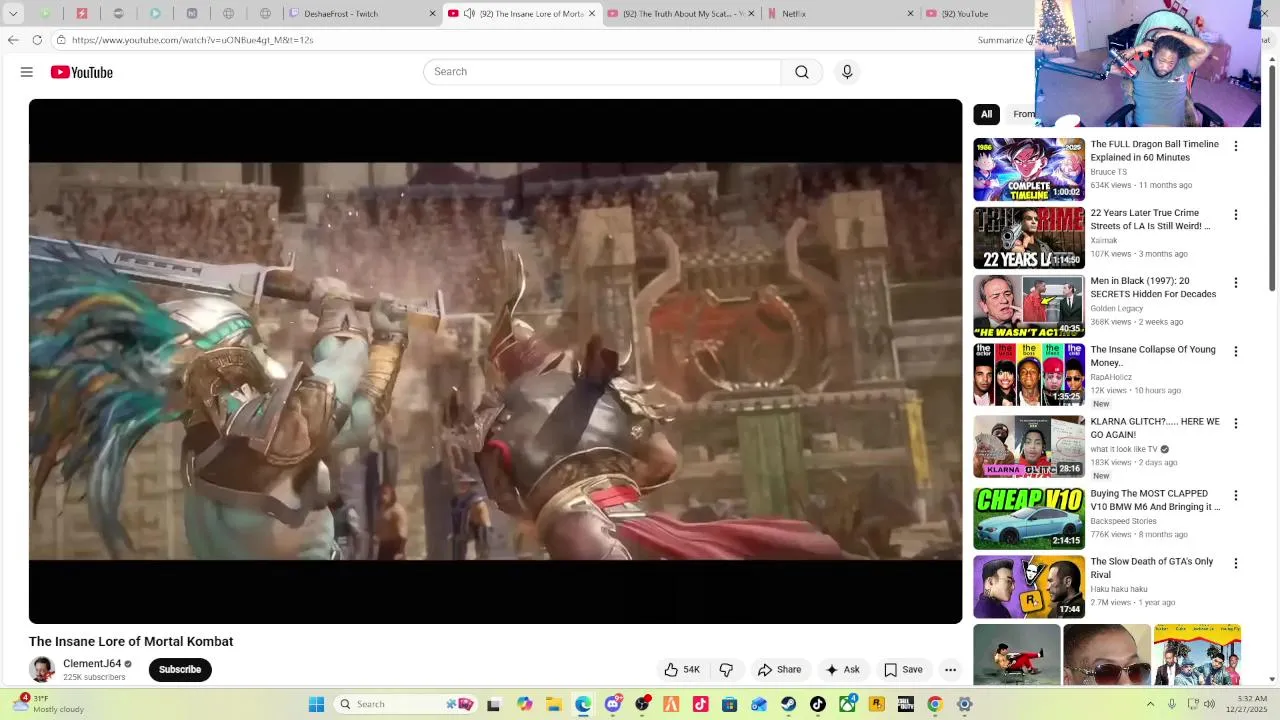The image size is (1280, 720).
Task: Open Call of Duty from the taskbar
Action: tap(906, 704)
